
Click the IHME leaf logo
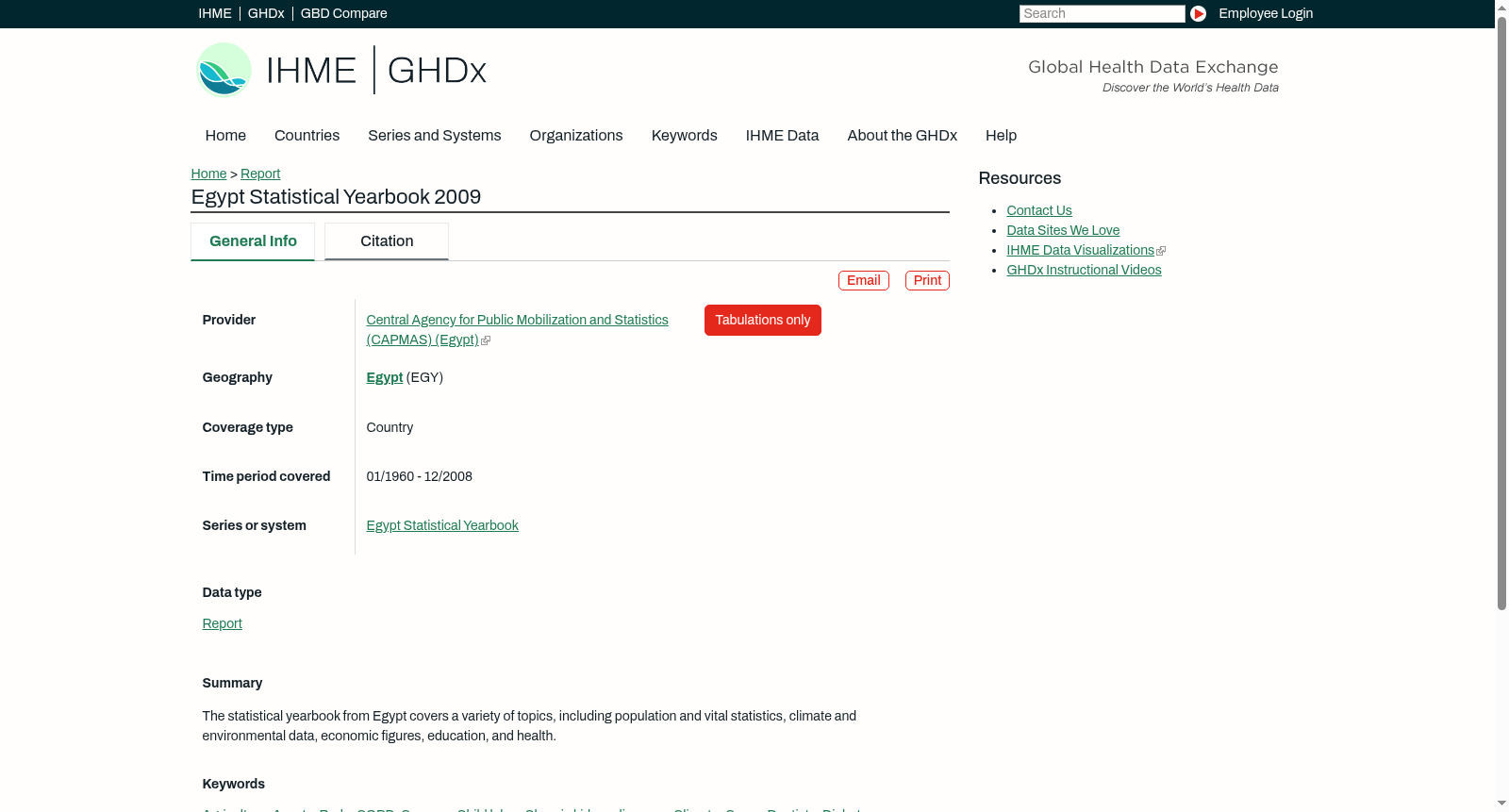(224, 70)
